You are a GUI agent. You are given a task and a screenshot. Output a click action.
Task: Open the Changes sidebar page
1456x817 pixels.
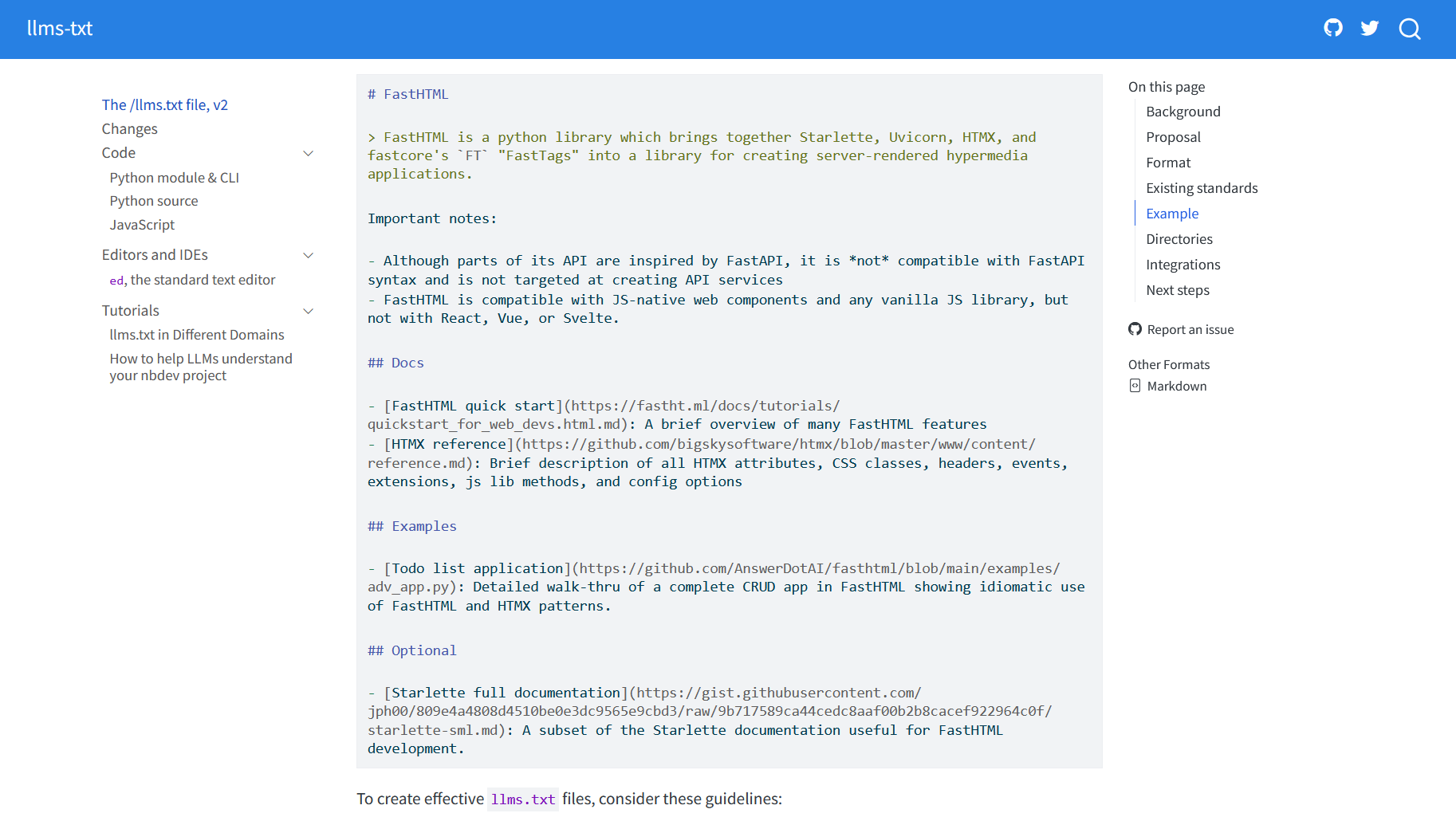[129, 129]
